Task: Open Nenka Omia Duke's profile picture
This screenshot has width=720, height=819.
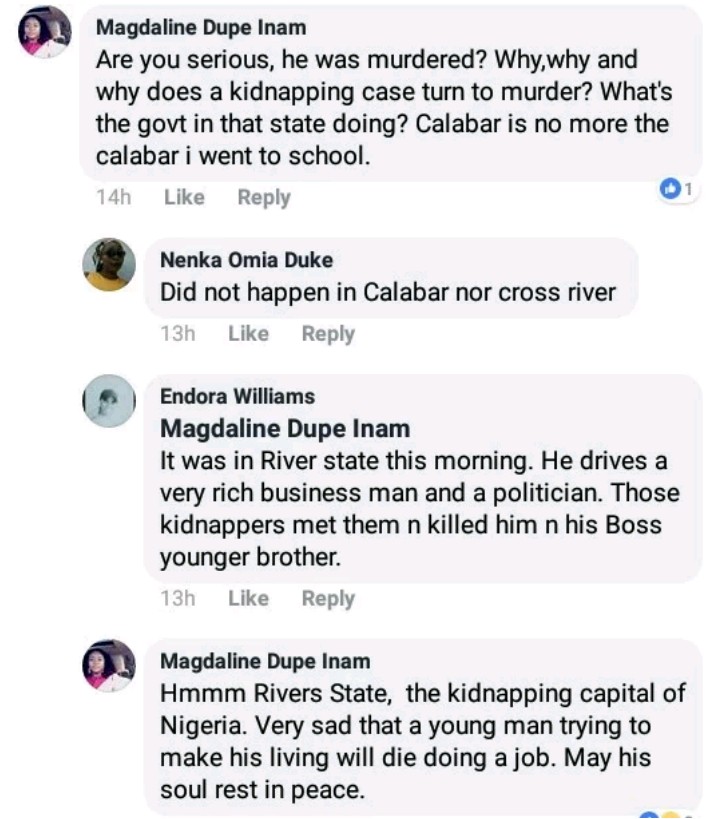Action: tap(109, 264)
